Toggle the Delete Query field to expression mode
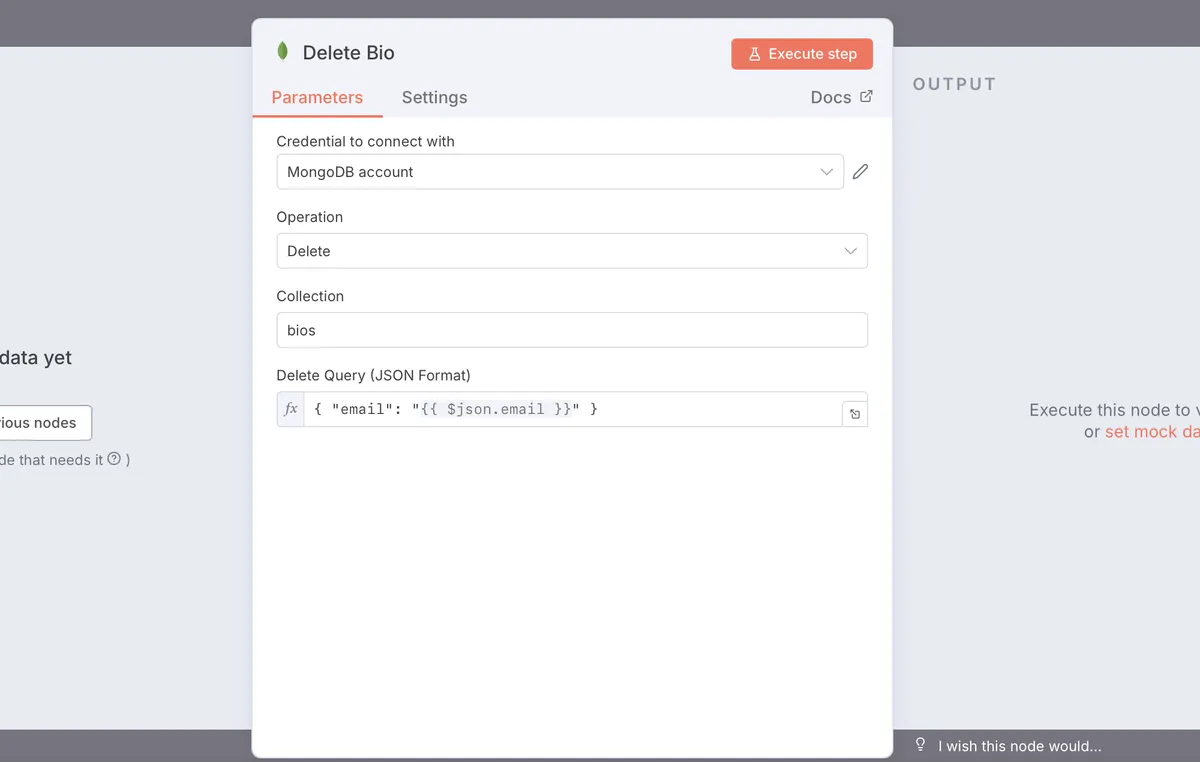The image size is (1200, 762). coord(290,408)
